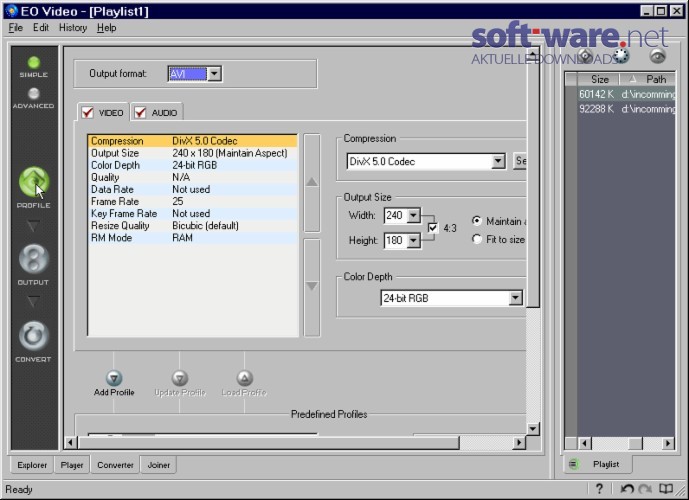The width and height of the screenshot is (689, 500).
Task: Open the History menu
Action: point(73,28)
